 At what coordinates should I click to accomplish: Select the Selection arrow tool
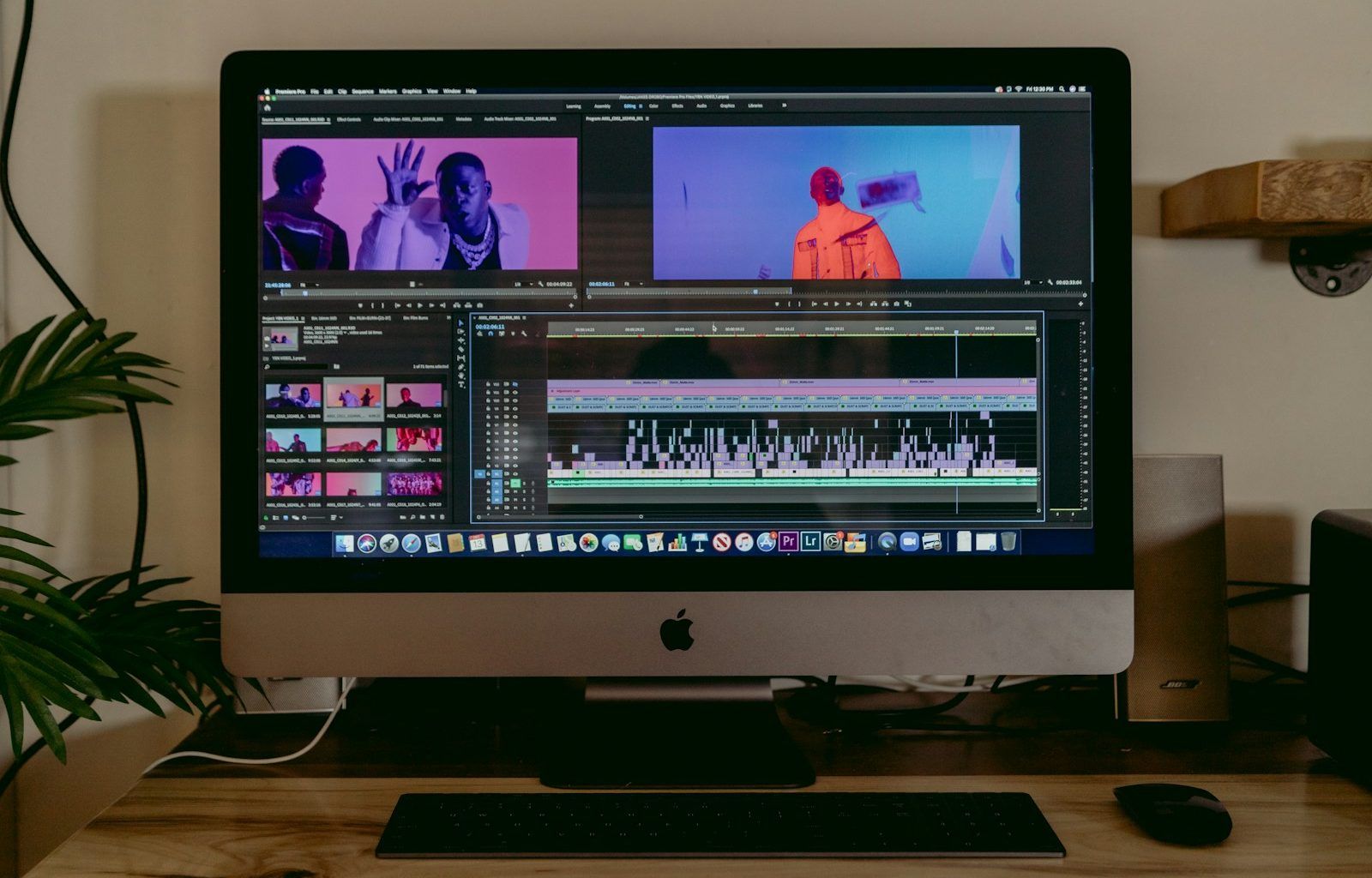tap(460, 323)
